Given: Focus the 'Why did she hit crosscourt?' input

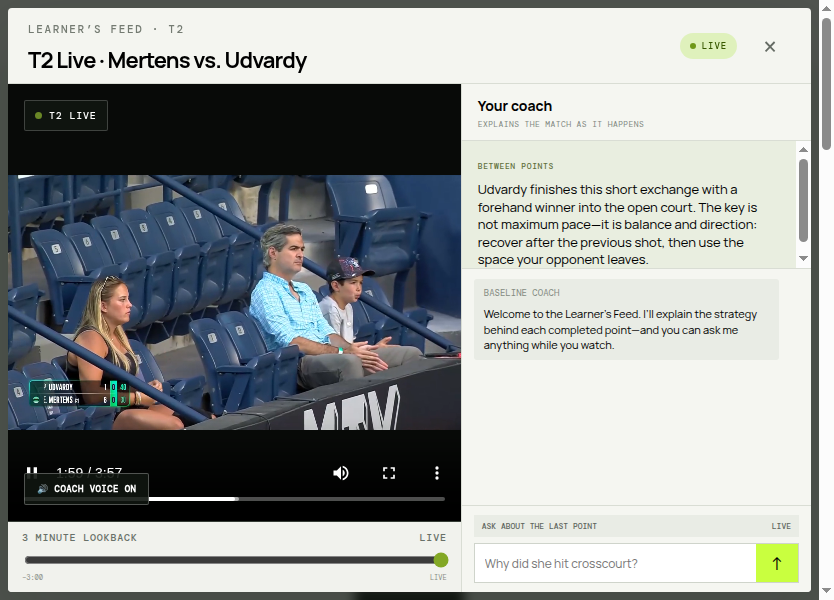Looking at the screenshot, I should (615, 563).
